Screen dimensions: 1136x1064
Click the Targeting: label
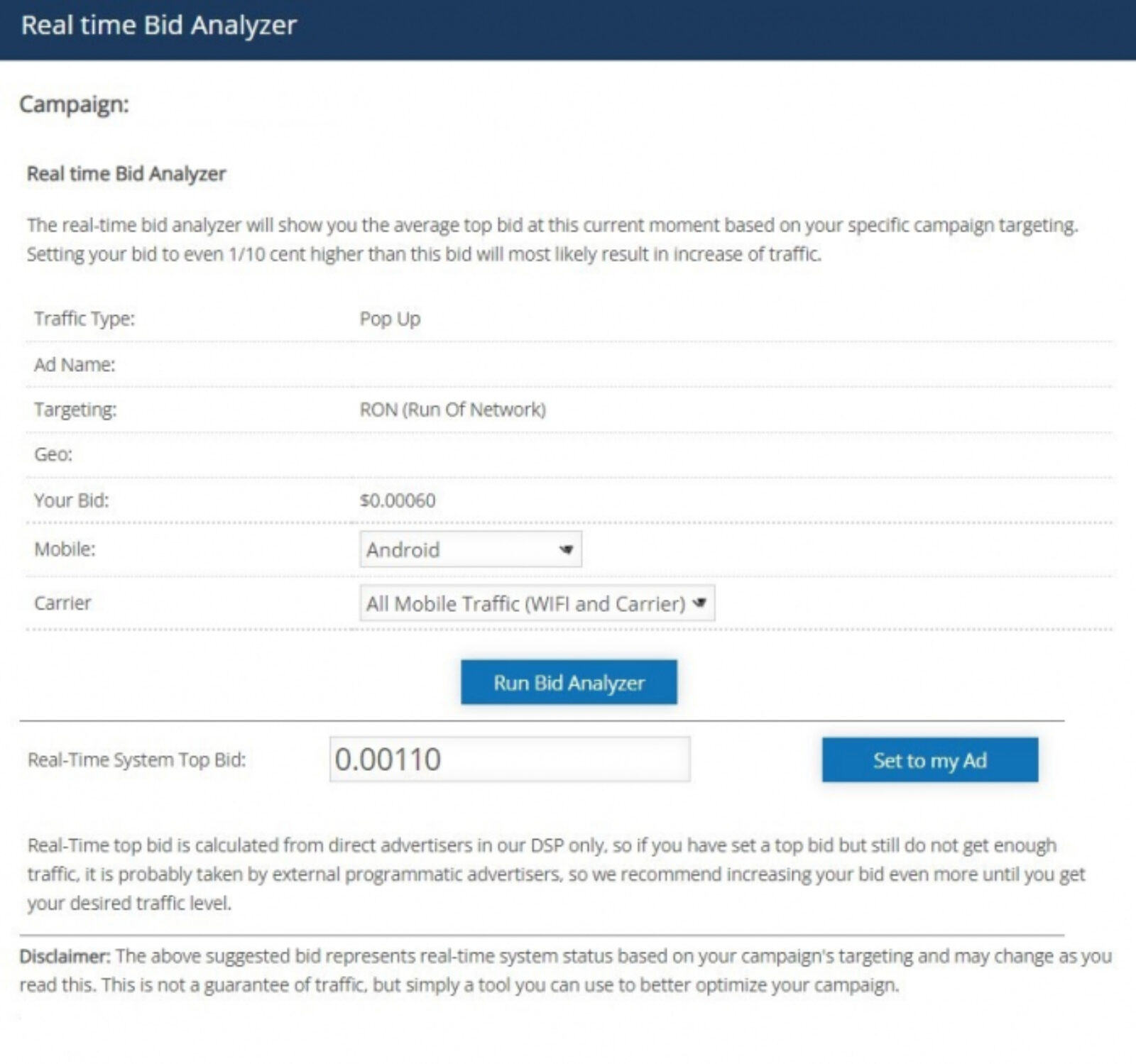coord(75,410)
